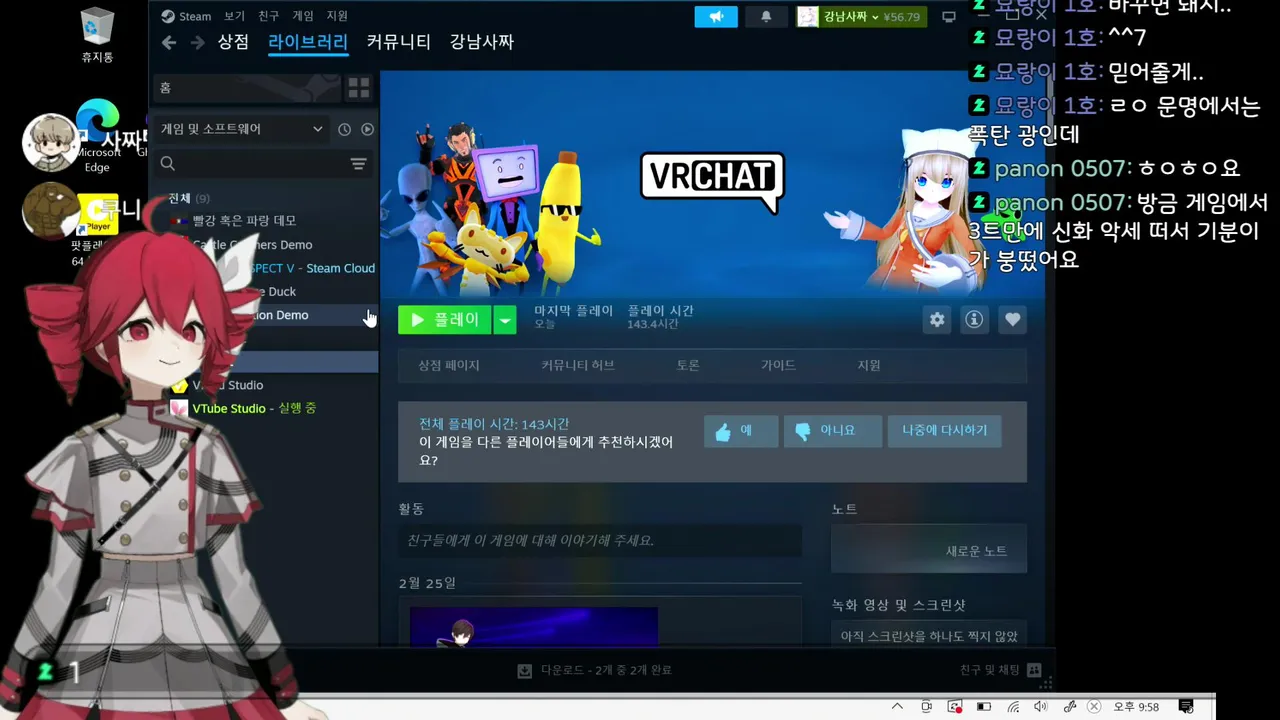Click 새로운 노트 button
The width and height of the screenshot is (1280, 720).
929,551
